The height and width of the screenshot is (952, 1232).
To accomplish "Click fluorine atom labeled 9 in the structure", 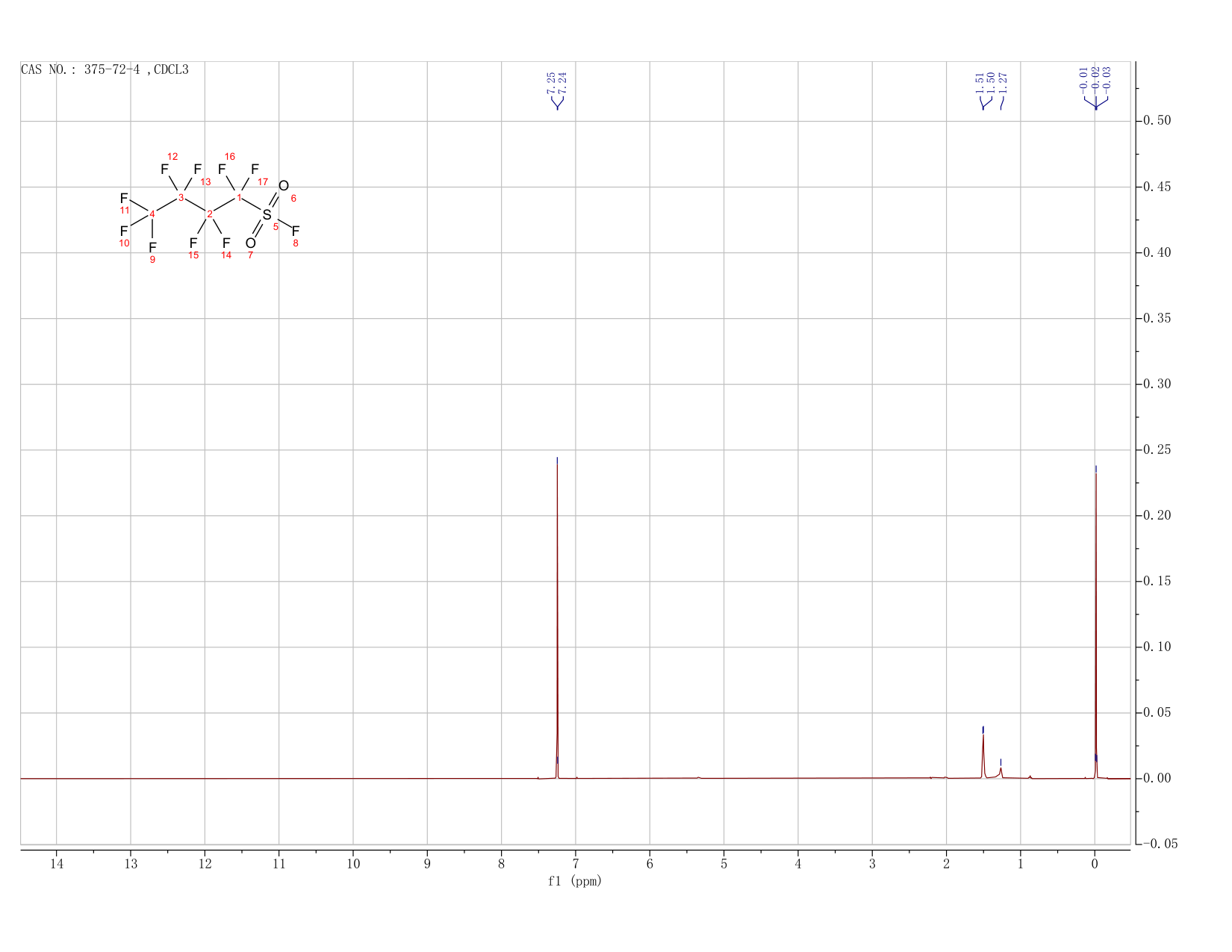I will 152,248.
